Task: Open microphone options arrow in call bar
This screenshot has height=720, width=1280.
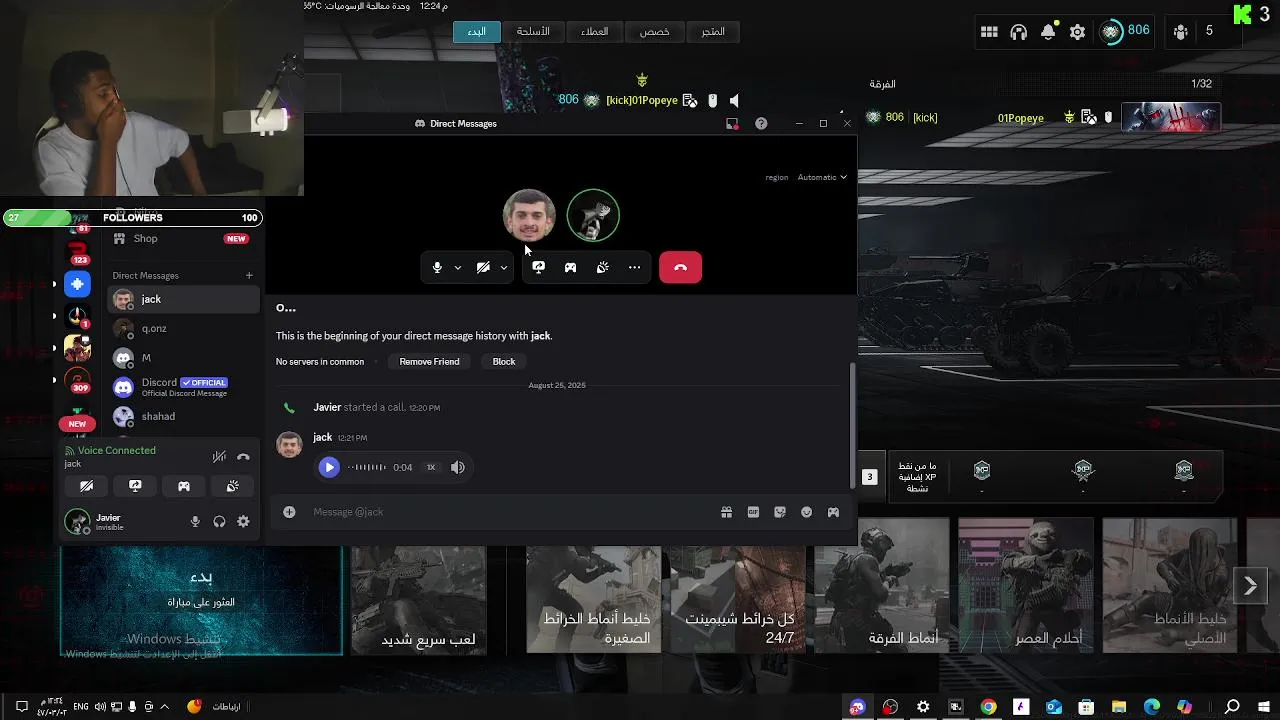Action: (458, 268)
